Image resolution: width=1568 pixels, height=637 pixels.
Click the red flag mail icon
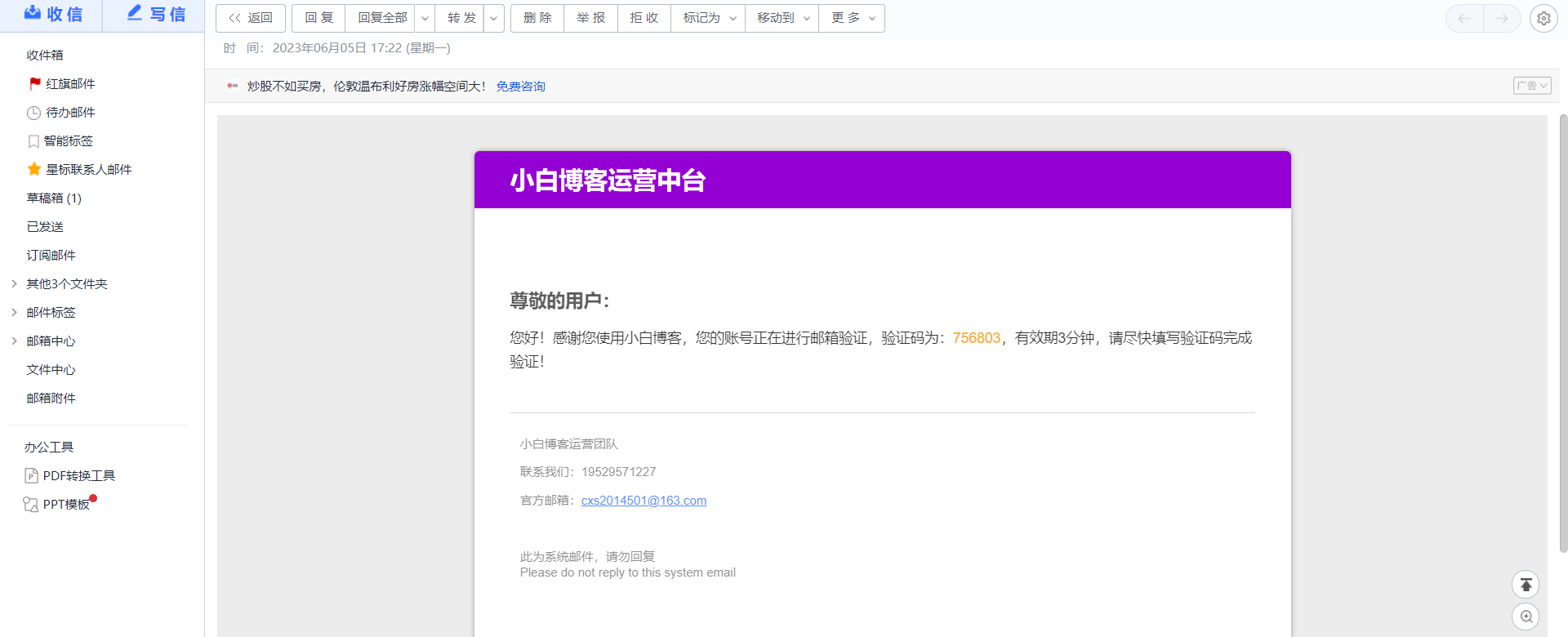(34, 84)
